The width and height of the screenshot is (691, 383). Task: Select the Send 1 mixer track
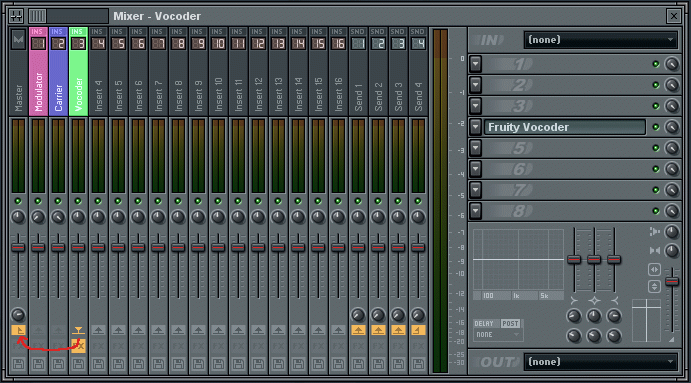[x=358, y=71]
